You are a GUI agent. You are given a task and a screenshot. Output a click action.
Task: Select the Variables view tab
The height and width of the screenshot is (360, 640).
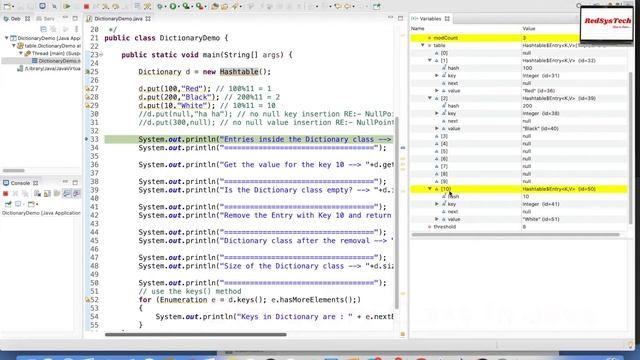430,19
